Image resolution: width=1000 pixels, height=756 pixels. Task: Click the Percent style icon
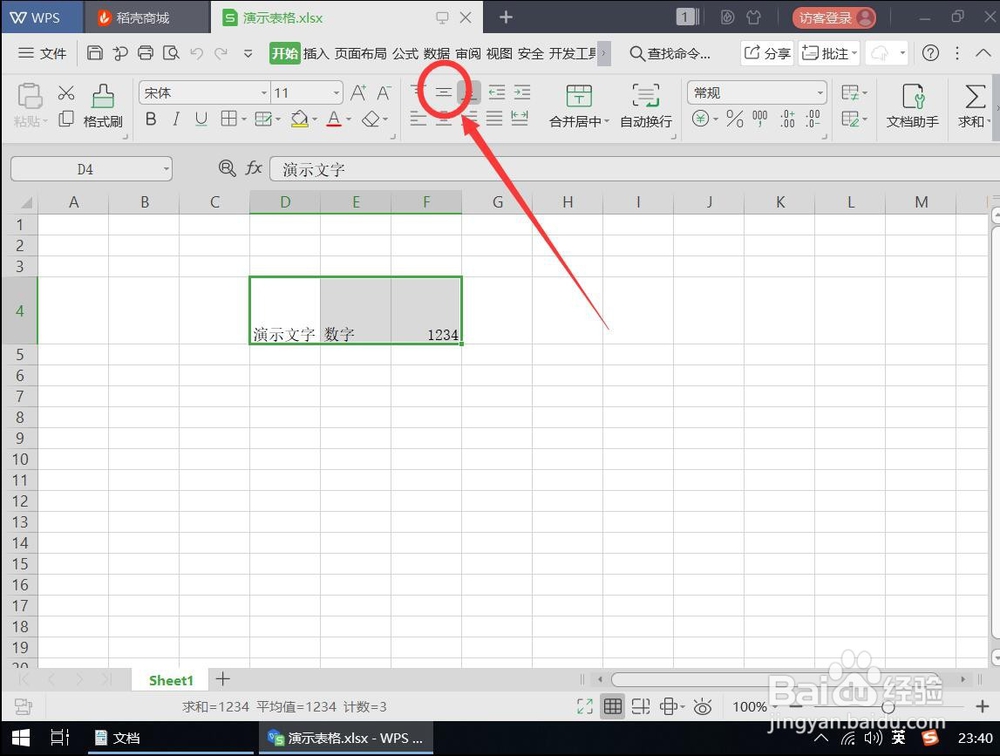(733, 119)
